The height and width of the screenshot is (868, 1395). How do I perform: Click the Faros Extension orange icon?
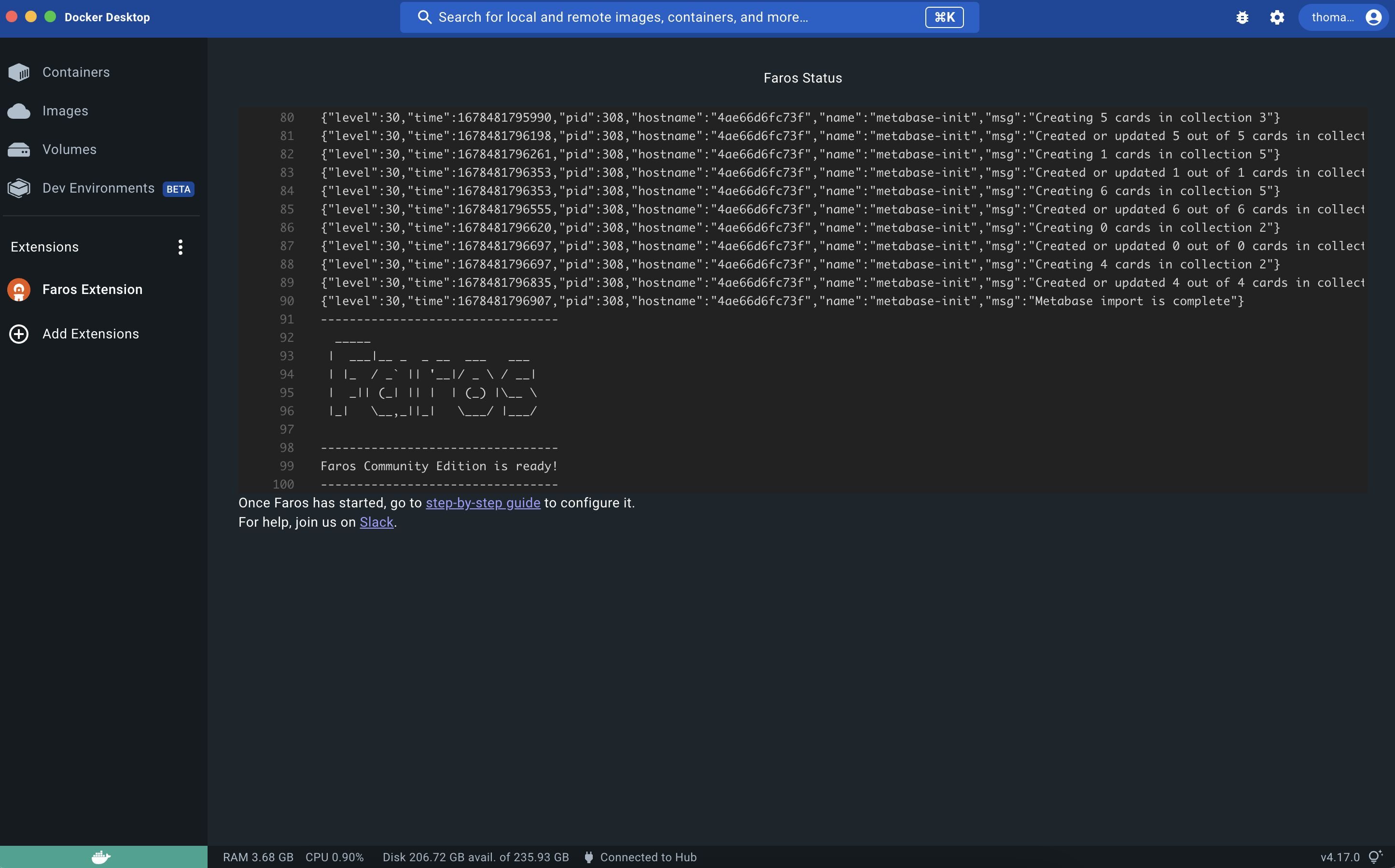pyautogui.click(x=19, y=290)
